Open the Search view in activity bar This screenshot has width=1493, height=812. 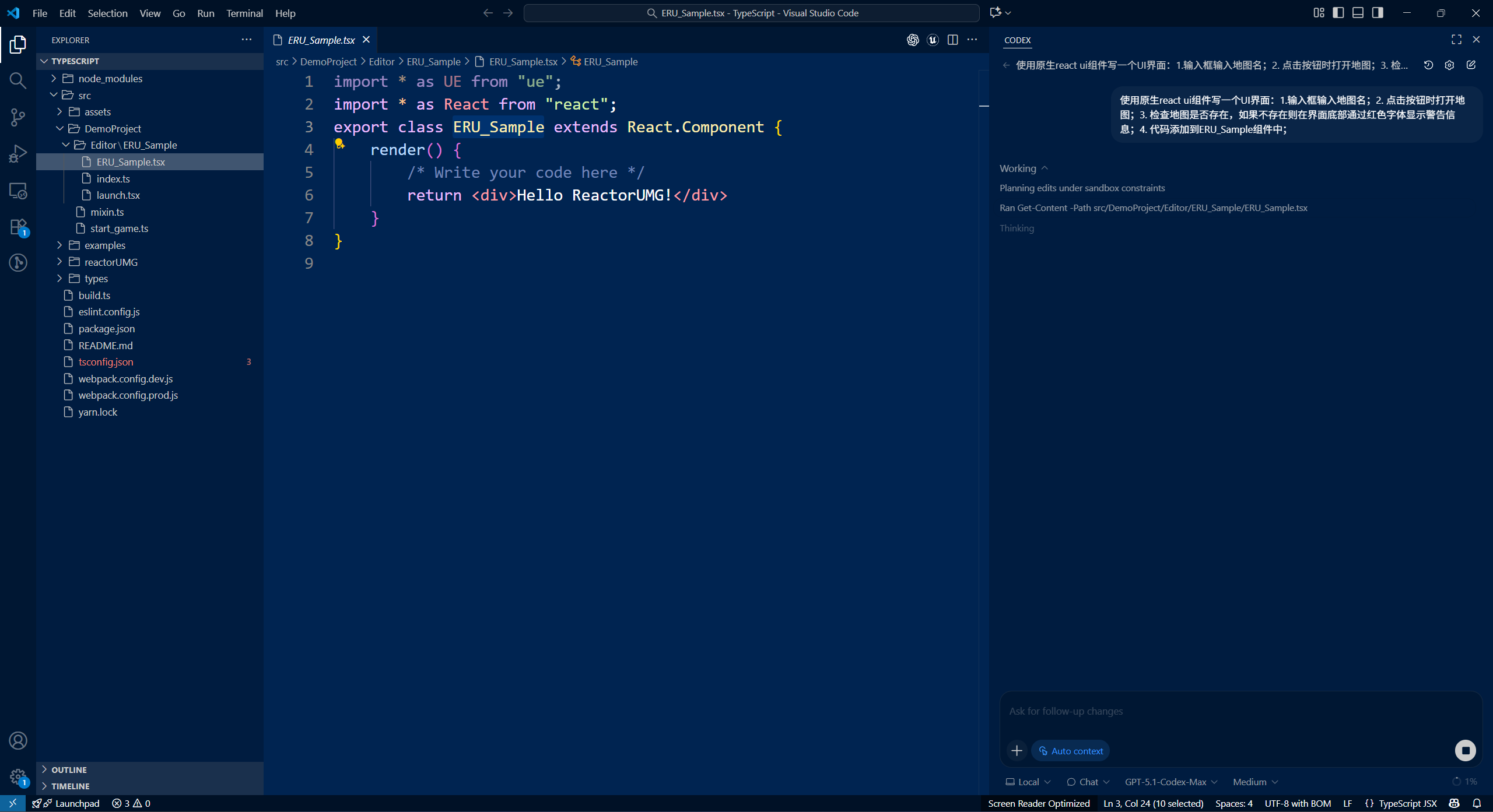click(x=18, y=80)
